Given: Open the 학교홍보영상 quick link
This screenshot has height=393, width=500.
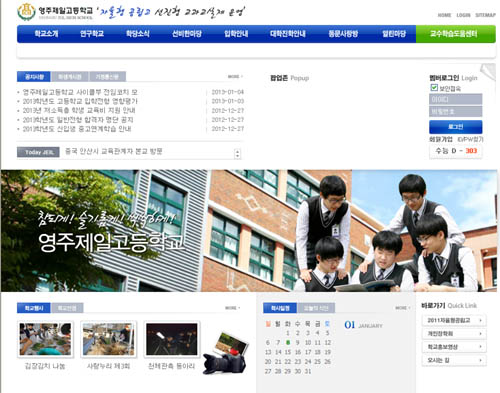Looking at the screenshot, I should (454, 347).
